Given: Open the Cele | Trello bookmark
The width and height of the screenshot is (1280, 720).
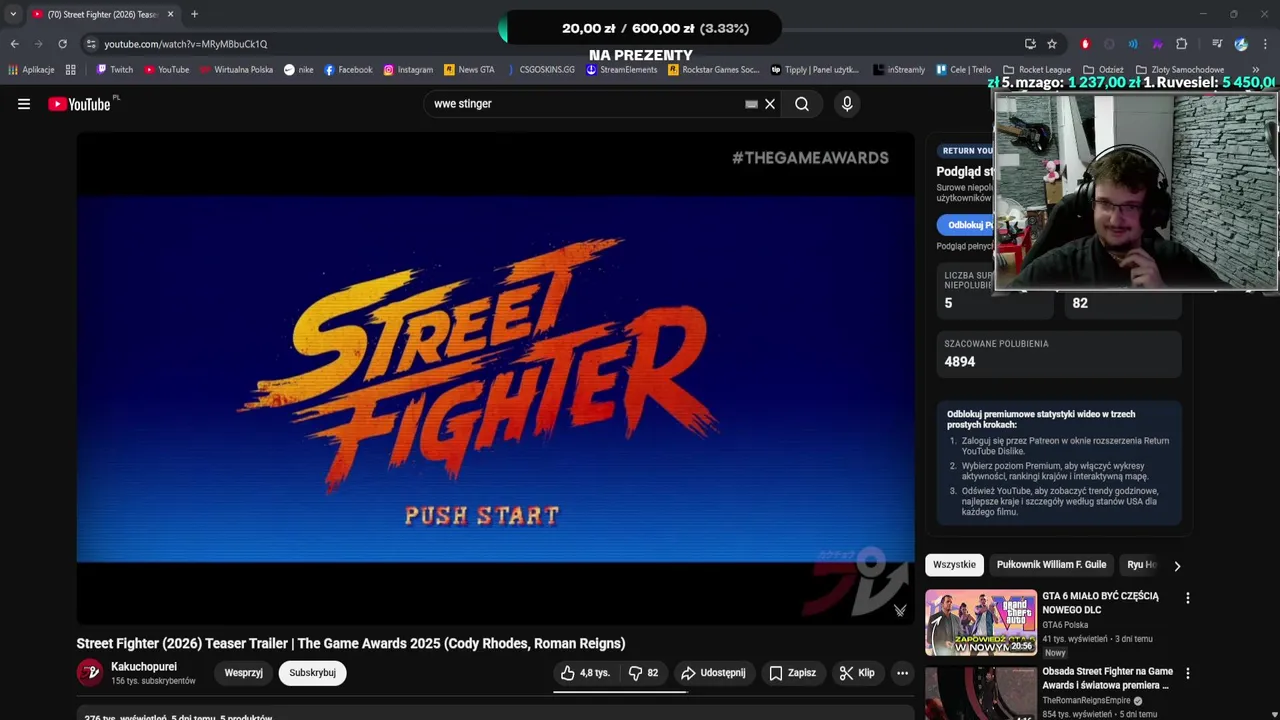Looking at the screenshot, I should coord(963,70).
